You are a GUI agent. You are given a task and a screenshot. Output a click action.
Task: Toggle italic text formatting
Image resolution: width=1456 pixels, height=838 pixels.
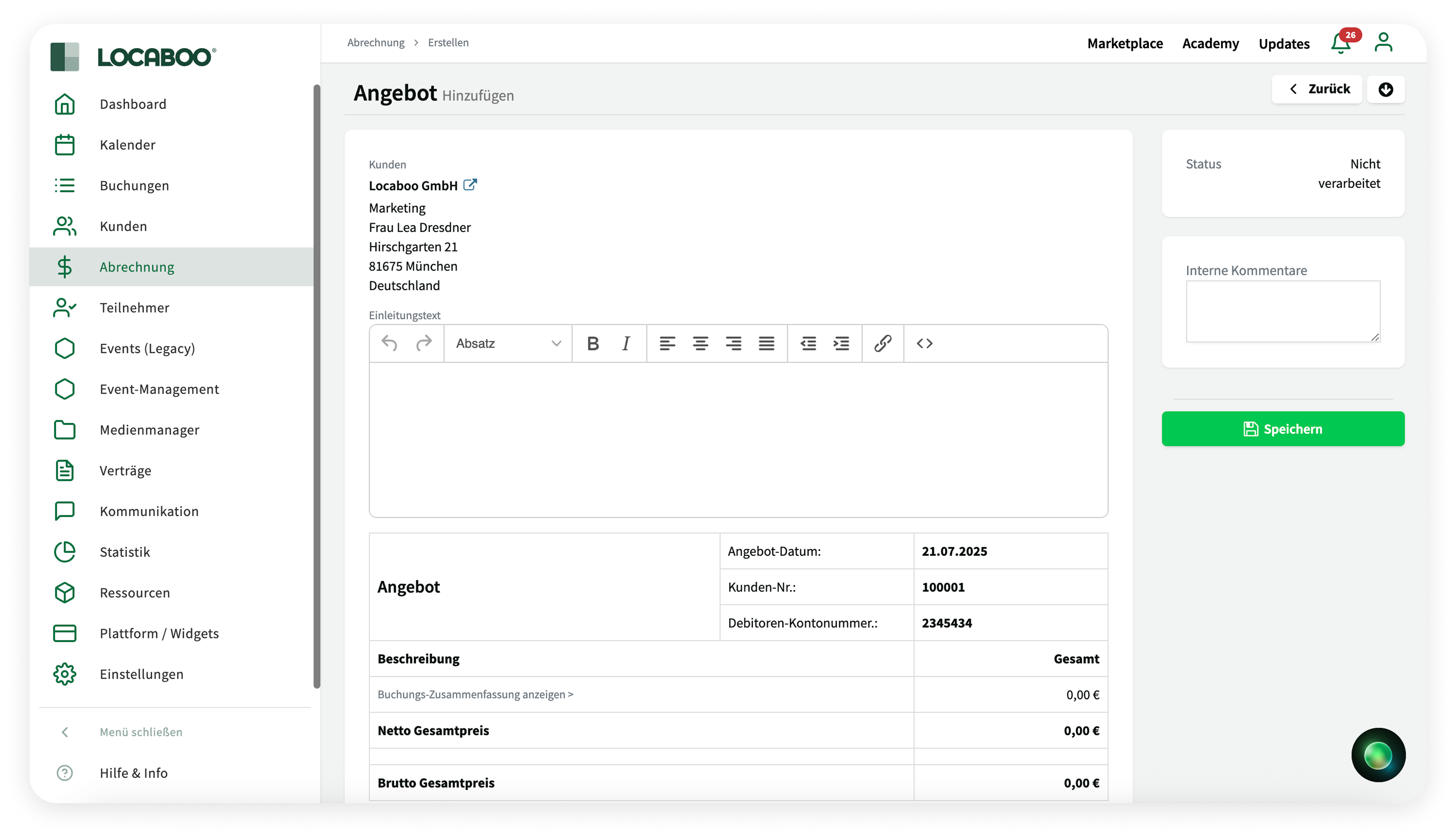pos(626,344)
